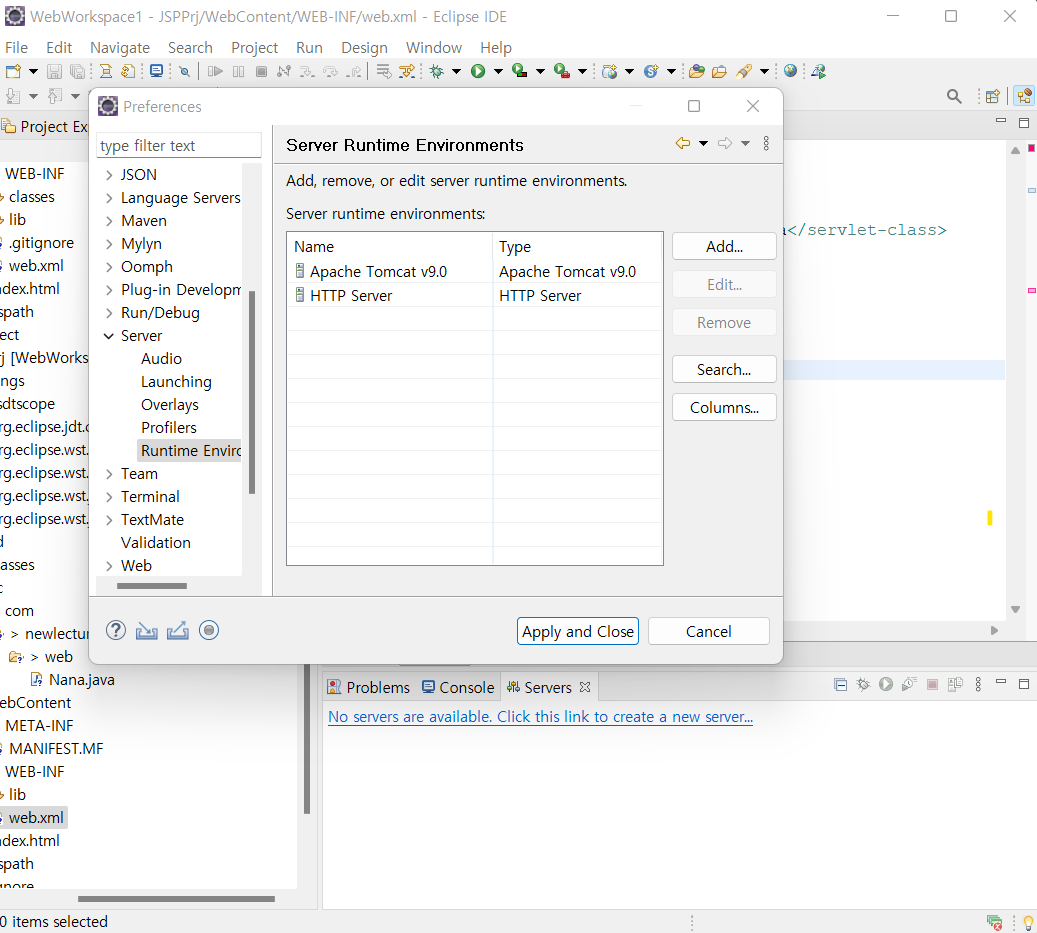Collapse the Server preferences node
1037x933 pixels.
(x=109, y=336)
